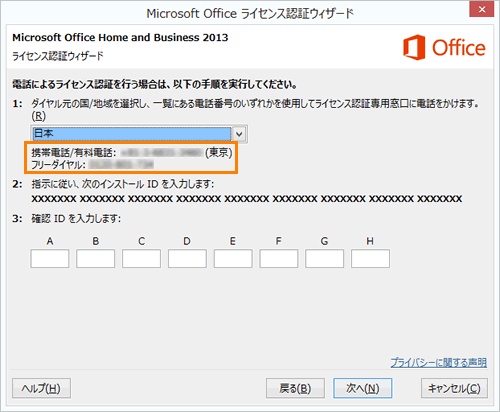Click confirmation ID field H
500x412 pixels.
point(370,258)
